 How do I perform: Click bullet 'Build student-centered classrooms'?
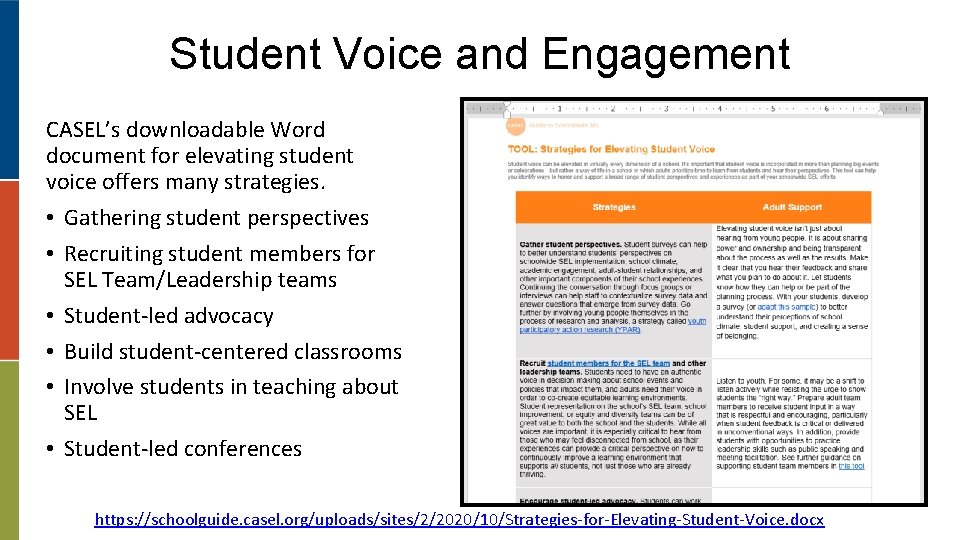click(x=233, y=351)
